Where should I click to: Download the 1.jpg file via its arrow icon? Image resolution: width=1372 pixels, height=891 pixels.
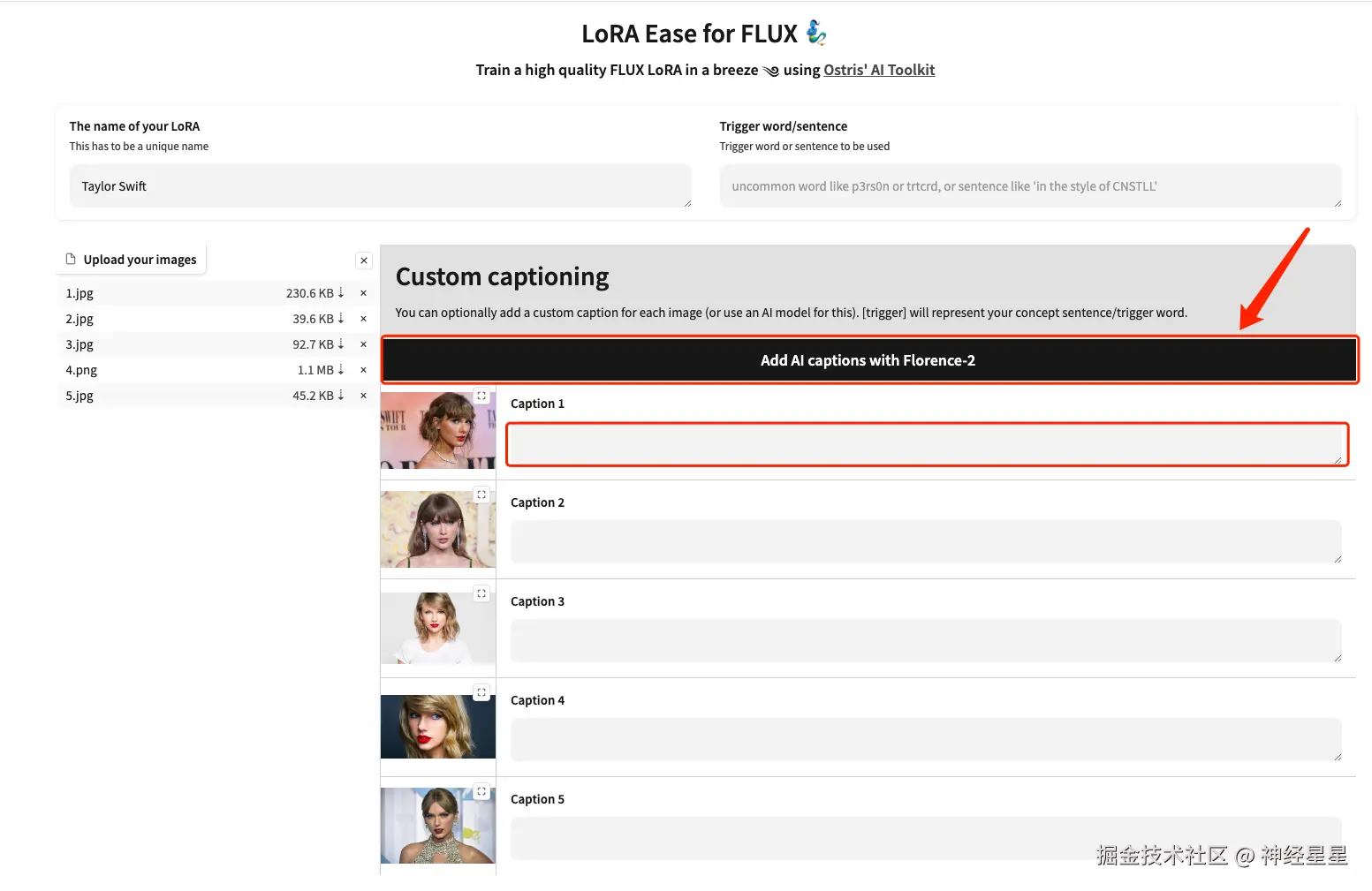point(340,293)
